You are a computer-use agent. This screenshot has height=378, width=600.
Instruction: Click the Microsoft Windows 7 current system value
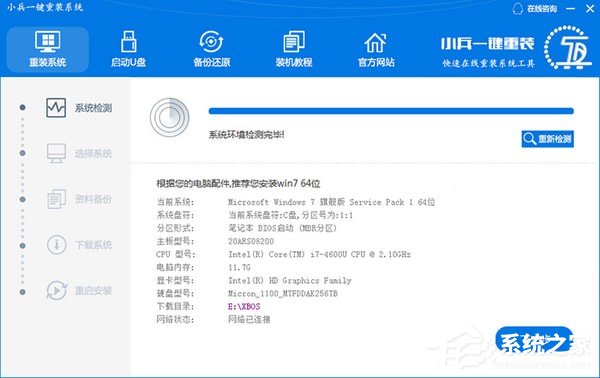click(332, 202)
